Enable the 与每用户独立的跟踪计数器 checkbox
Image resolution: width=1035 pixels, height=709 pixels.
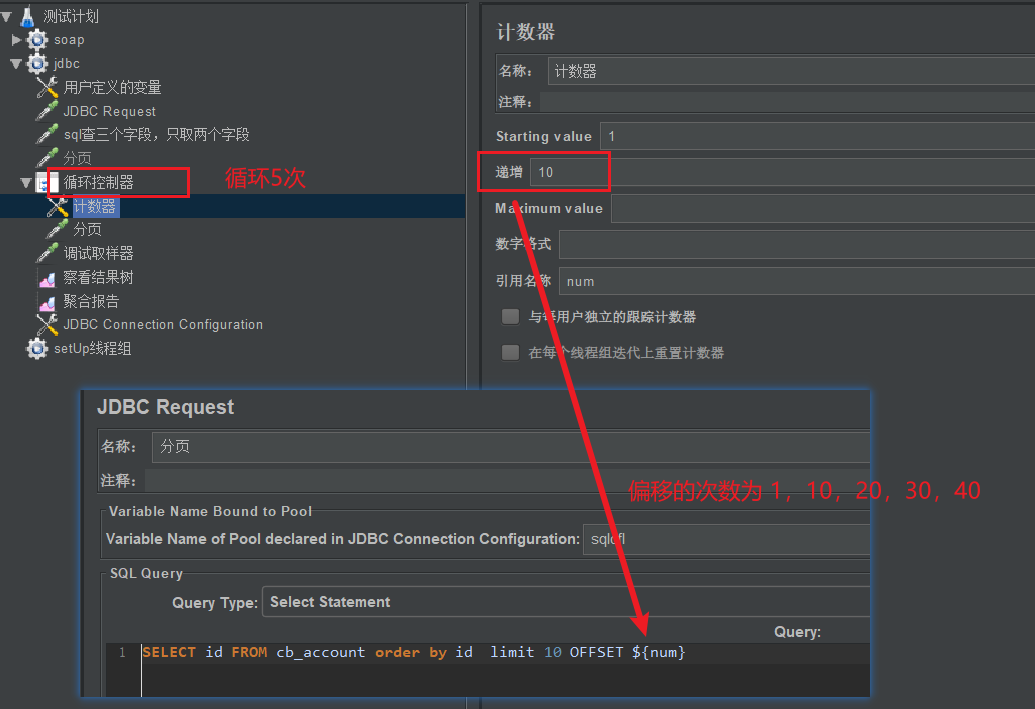[x=510, y=316]
